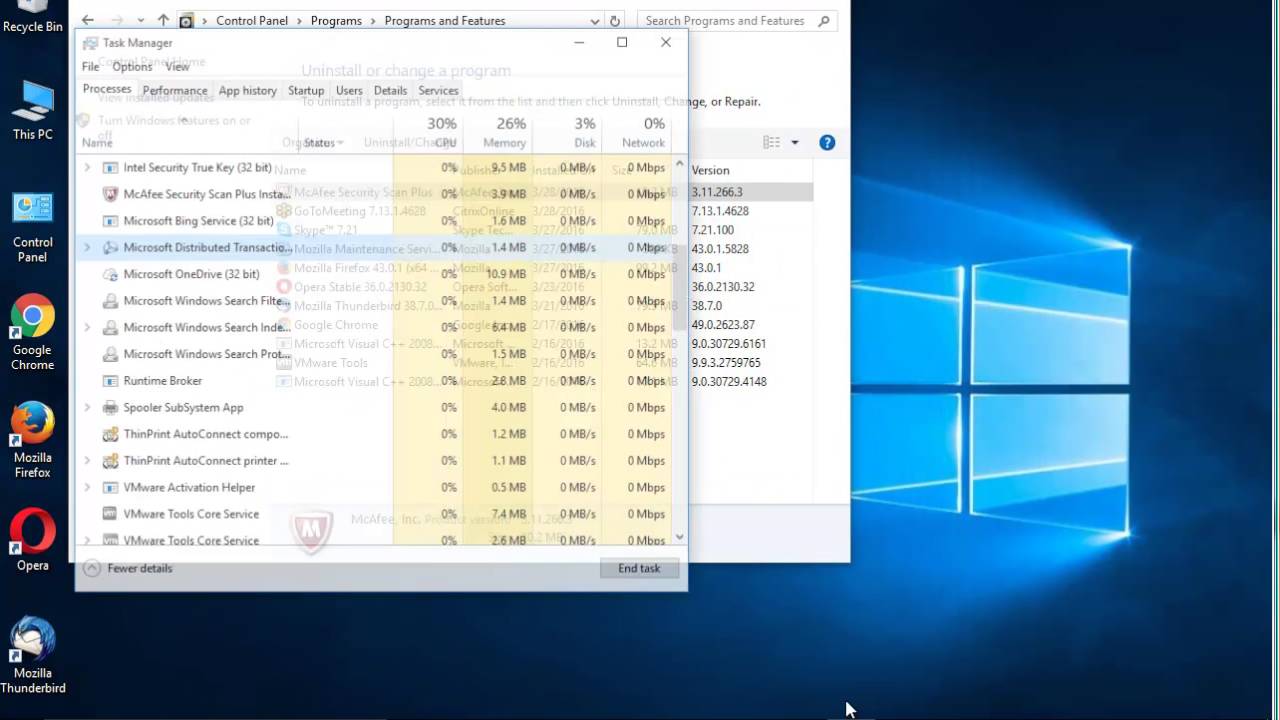Expand Intel Security True Key process group

point(87,168)
